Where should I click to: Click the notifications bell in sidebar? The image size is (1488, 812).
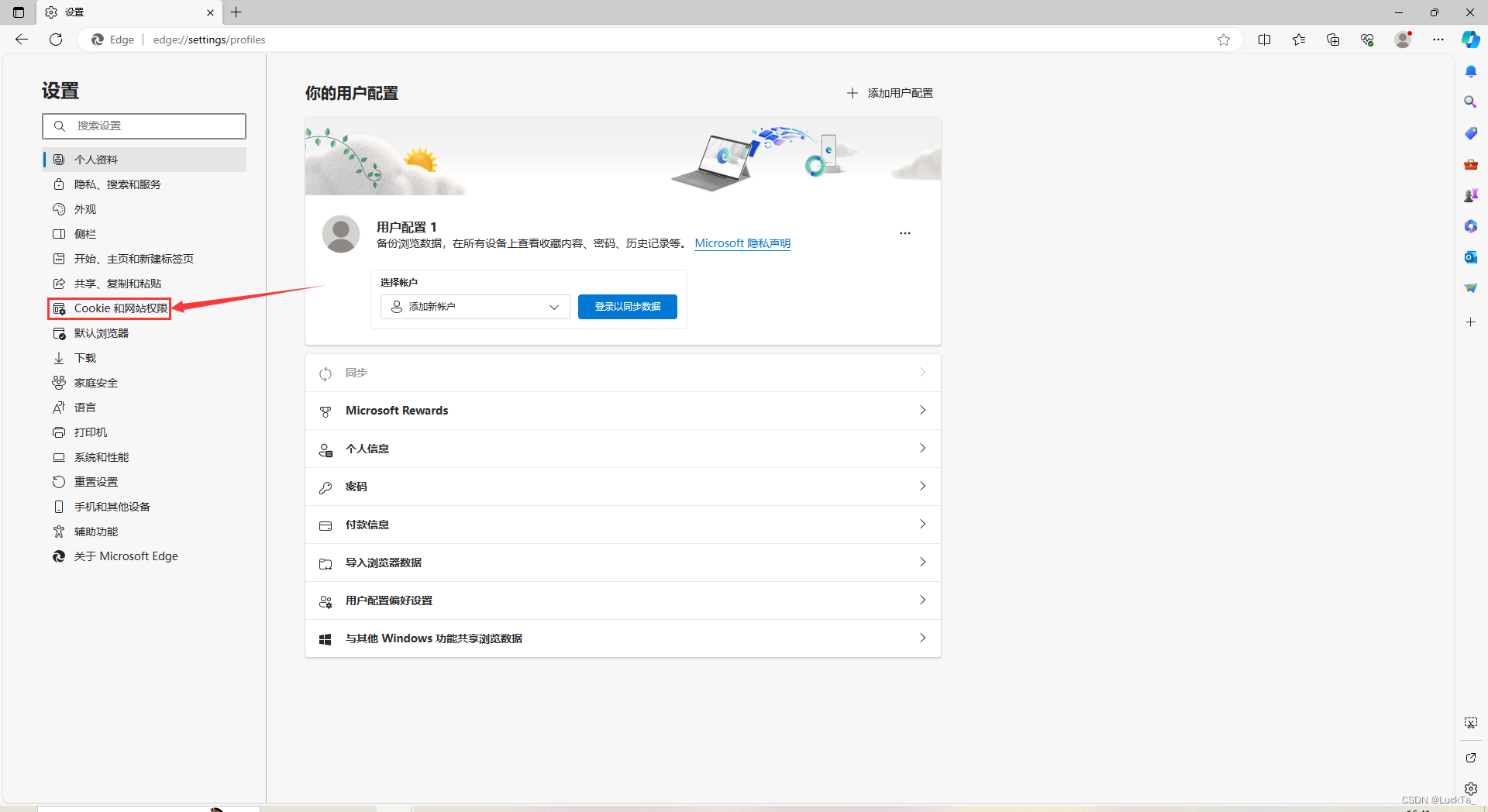coord(1470,71)
